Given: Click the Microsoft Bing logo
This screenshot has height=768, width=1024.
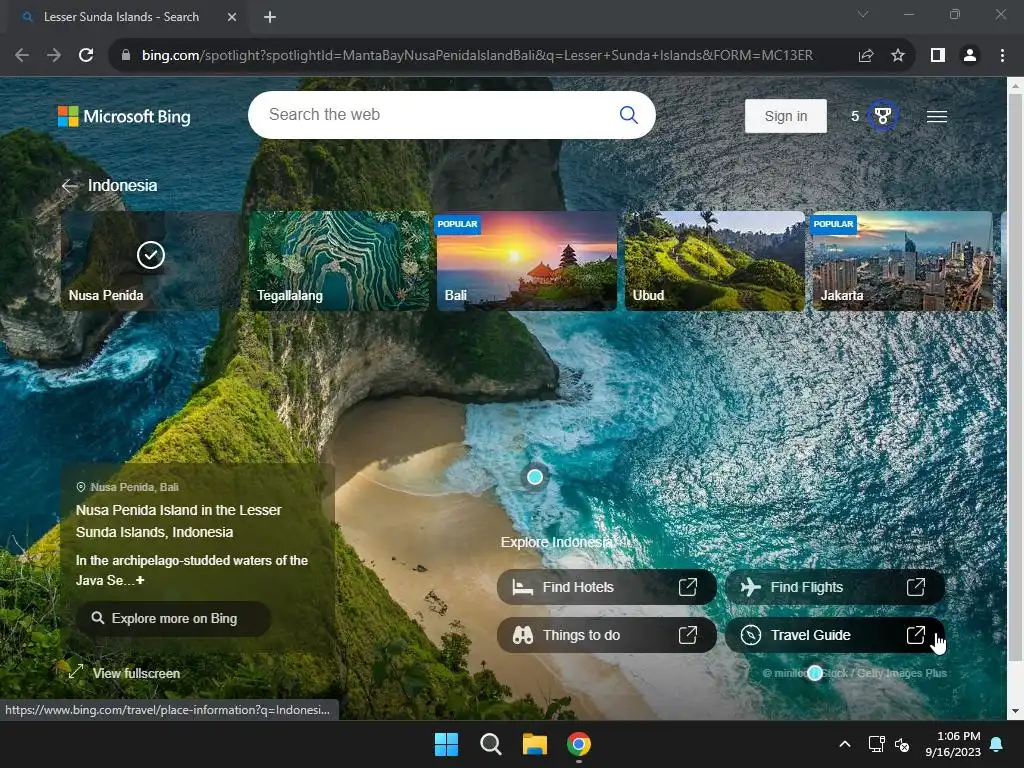Looking at the screenshot, I should pos(124,116).
